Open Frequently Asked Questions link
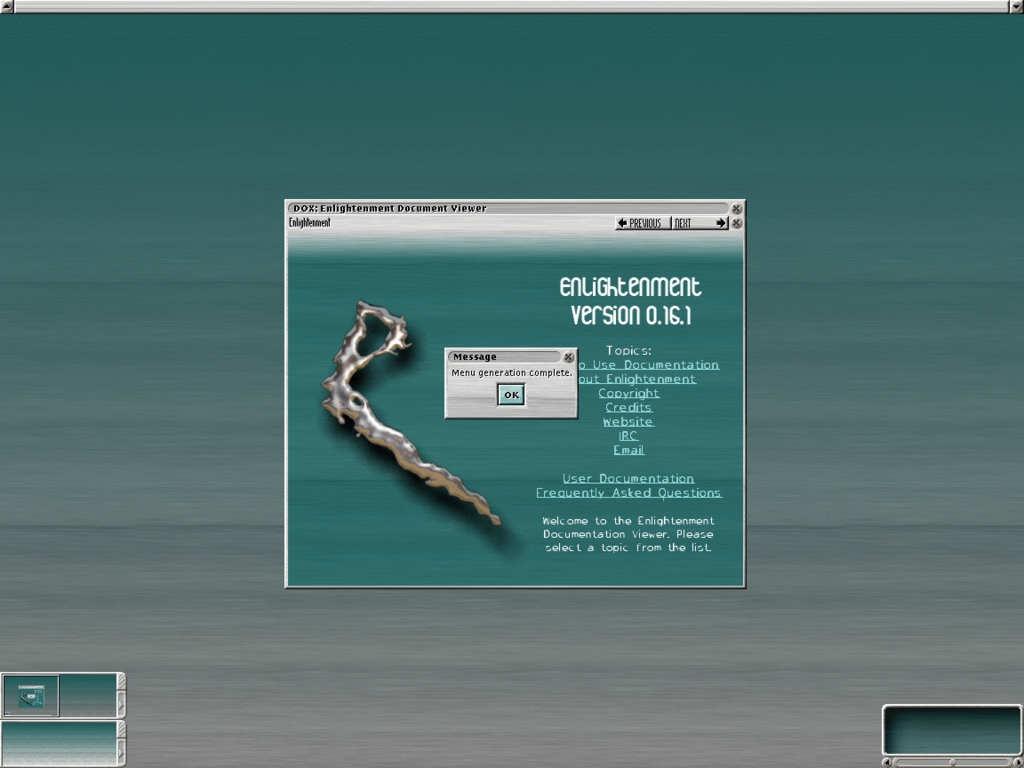The width and height of the screenshot is (1024, 768). tap(628, 492)
